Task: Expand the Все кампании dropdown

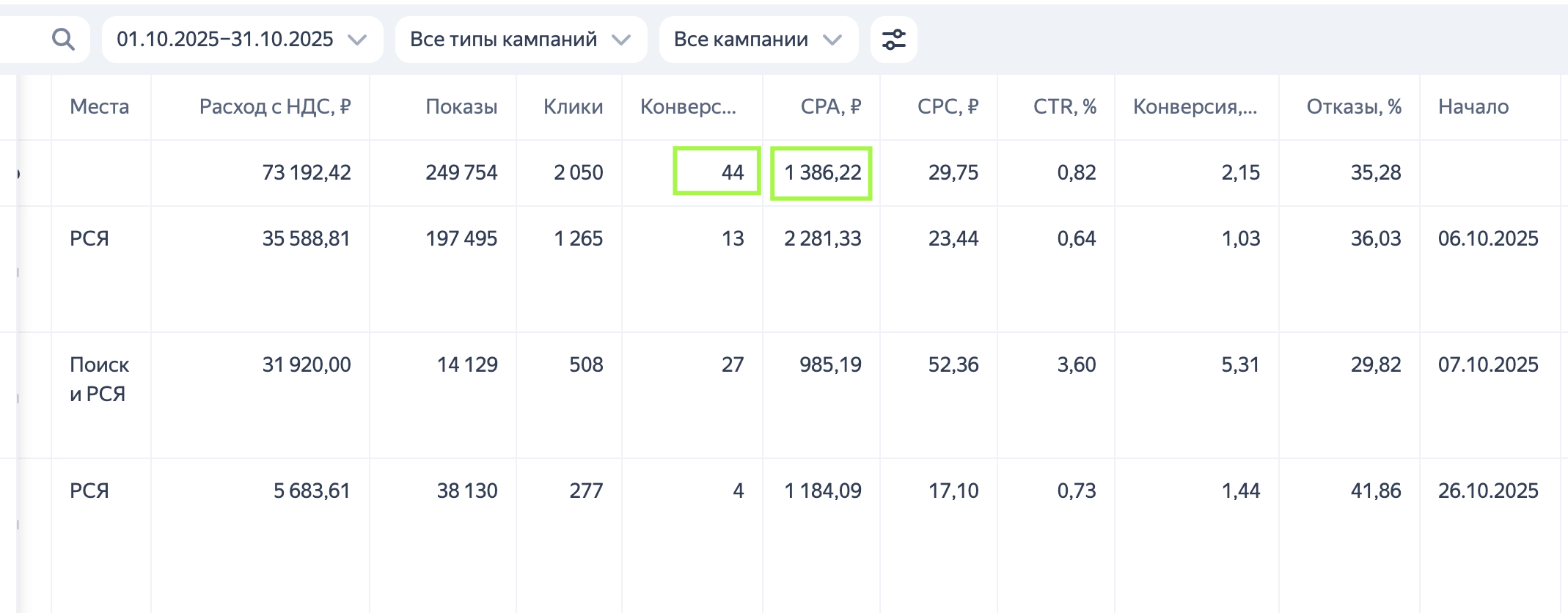Action: point(758,40)
